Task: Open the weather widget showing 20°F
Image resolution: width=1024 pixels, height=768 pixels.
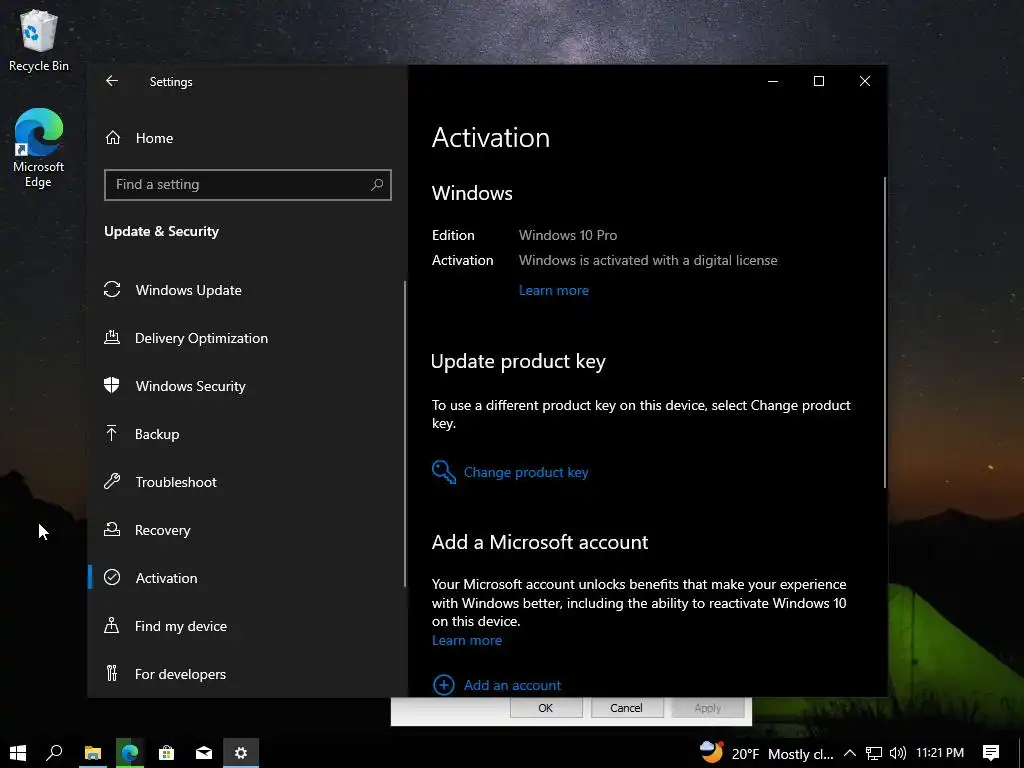Action: (766, 753)
